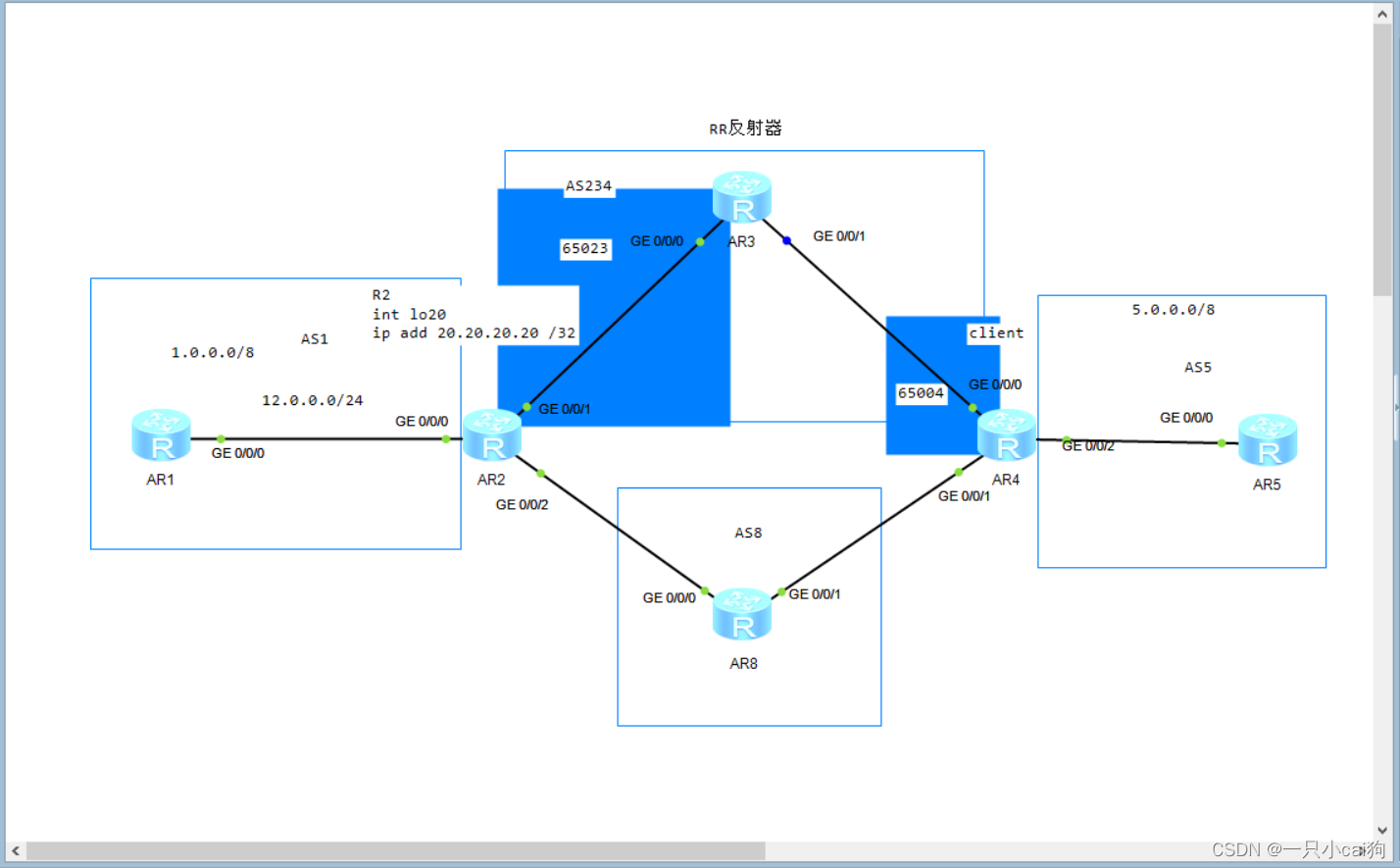Click the blue connection dot on the AR3-AR4 link

click(x=785, y=239)
